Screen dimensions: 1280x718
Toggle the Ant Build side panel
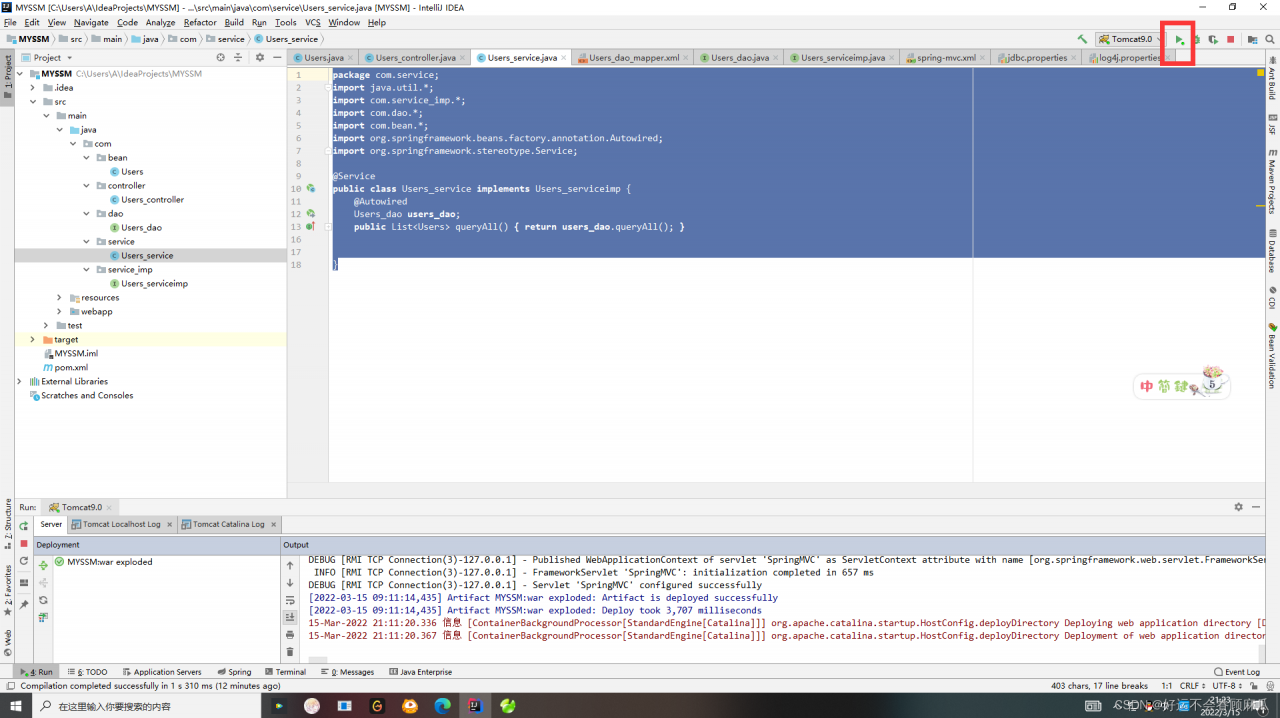point(1272,79)
